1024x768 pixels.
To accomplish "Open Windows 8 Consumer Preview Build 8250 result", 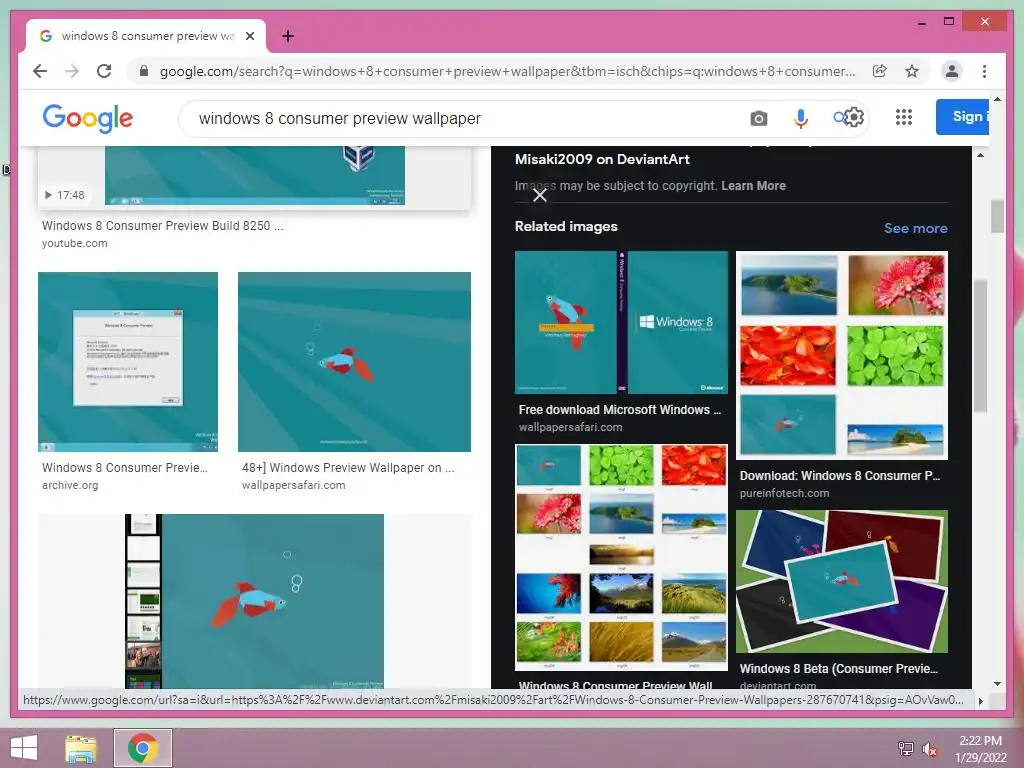I will [x=163, y=225].
